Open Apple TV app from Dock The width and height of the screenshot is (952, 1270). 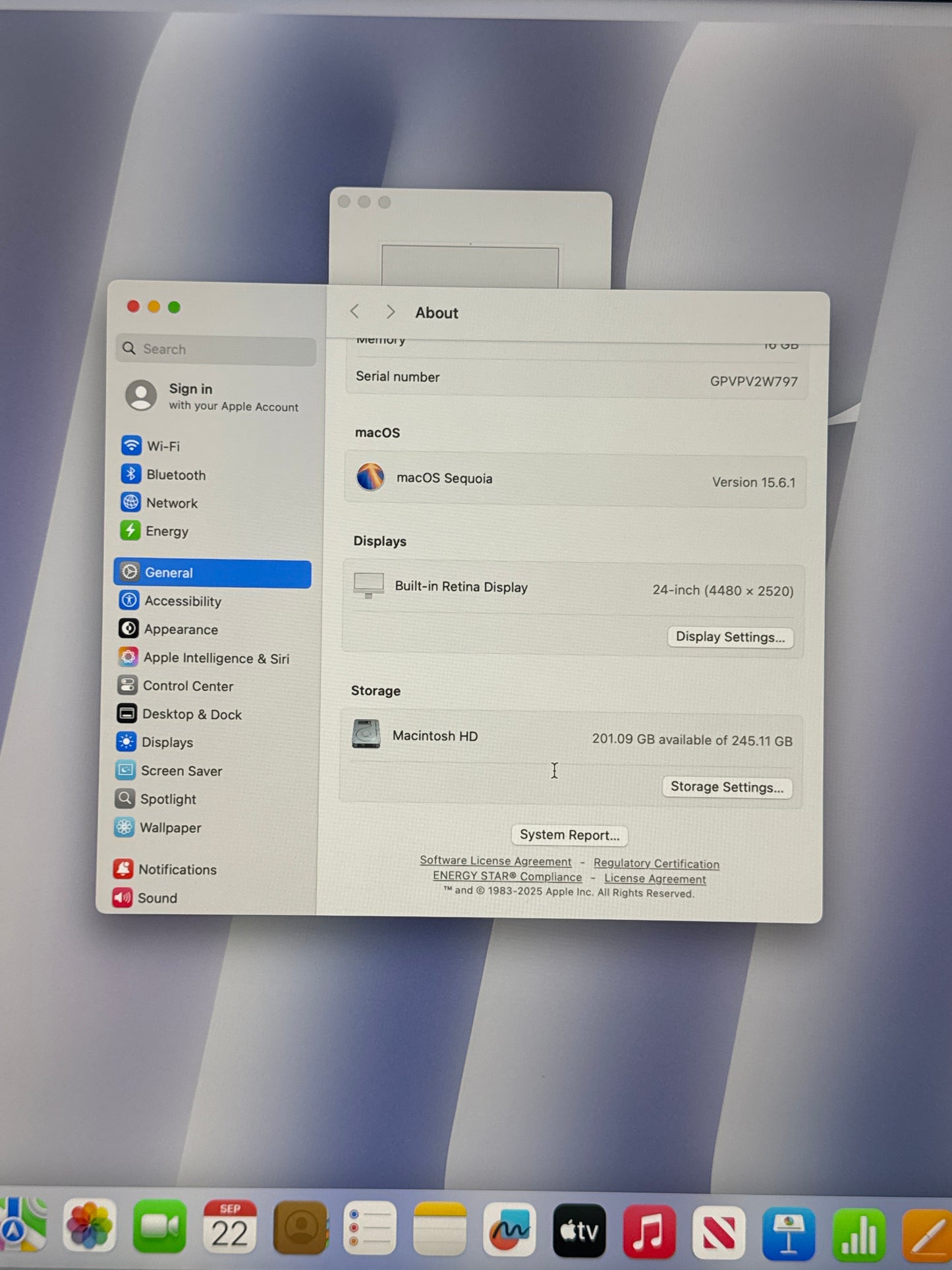[x=578, y=1230]
